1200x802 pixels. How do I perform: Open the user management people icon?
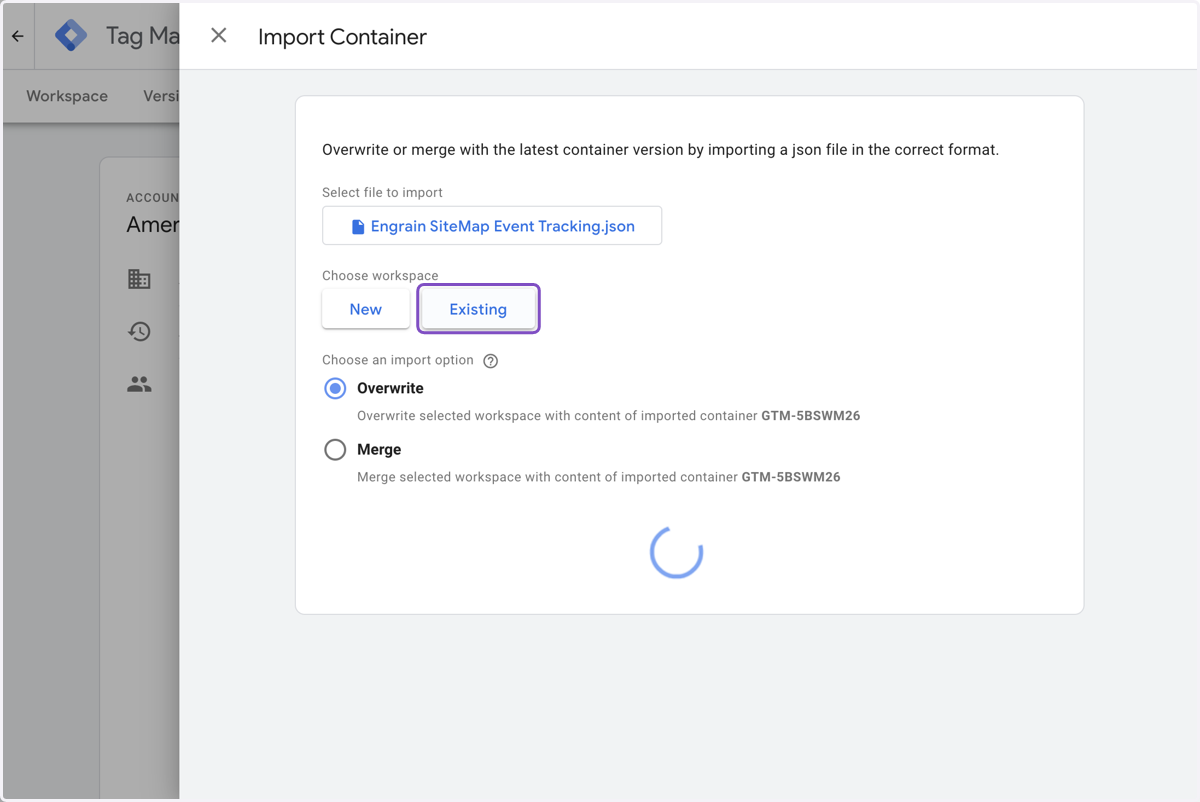point(140,384)
